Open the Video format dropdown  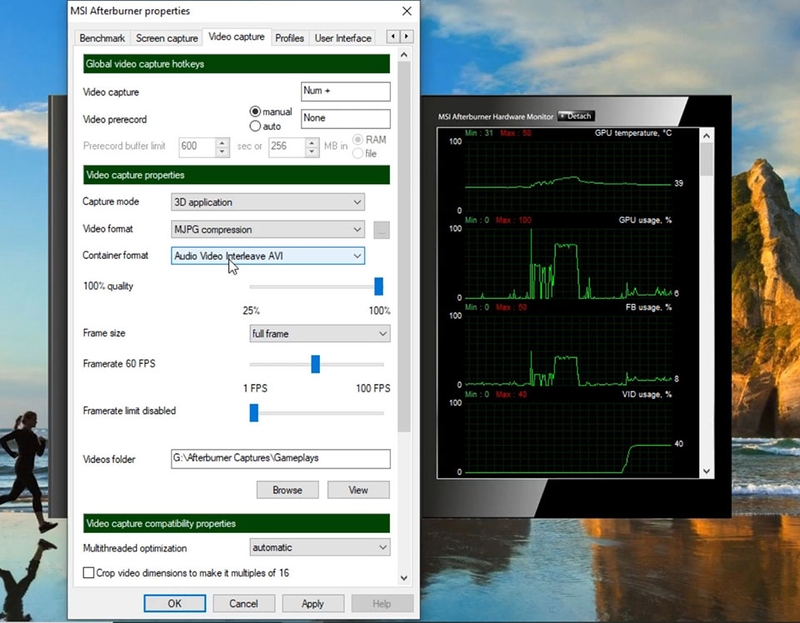tap(268, 230)
